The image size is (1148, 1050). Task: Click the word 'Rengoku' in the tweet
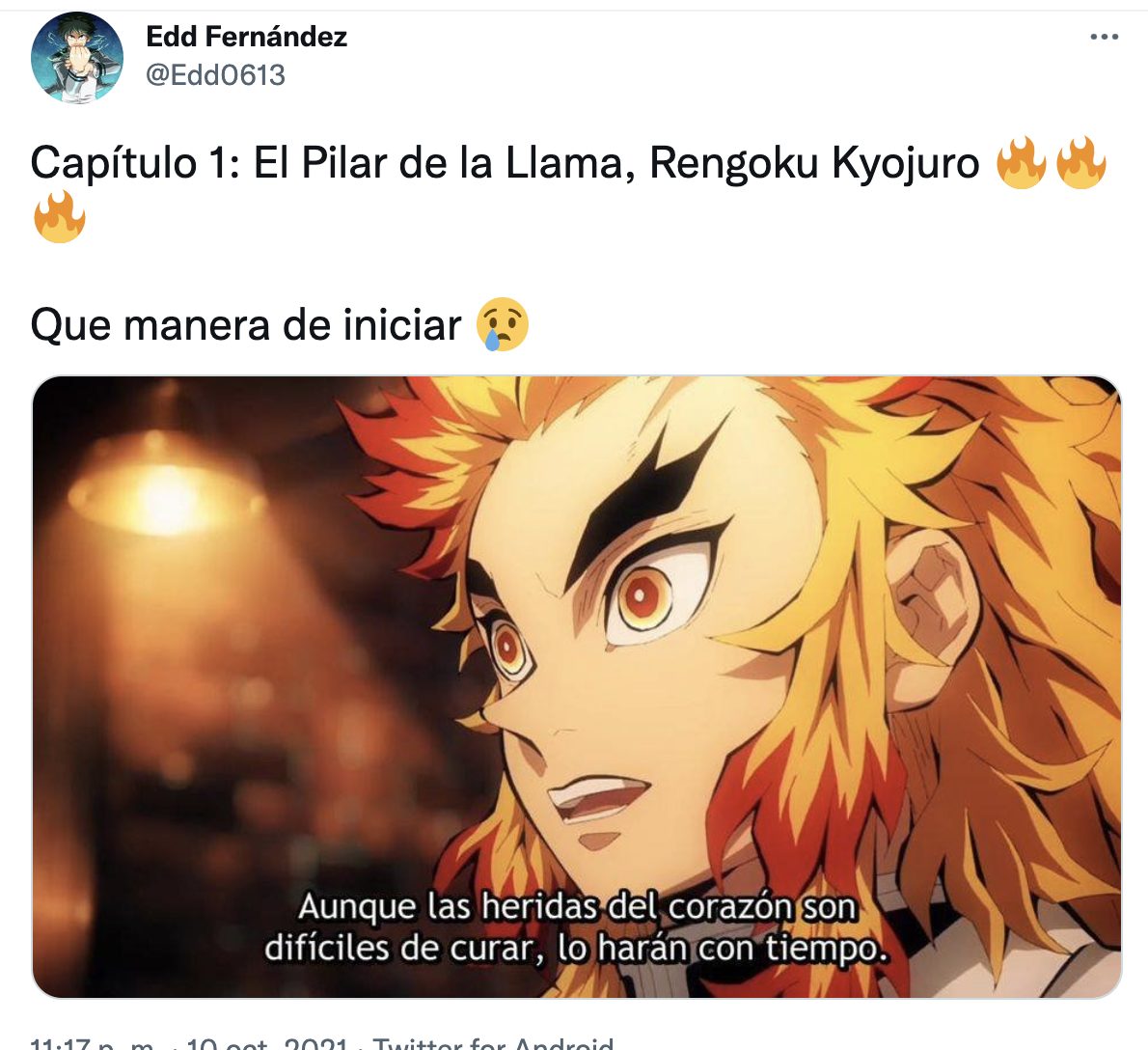733,162
